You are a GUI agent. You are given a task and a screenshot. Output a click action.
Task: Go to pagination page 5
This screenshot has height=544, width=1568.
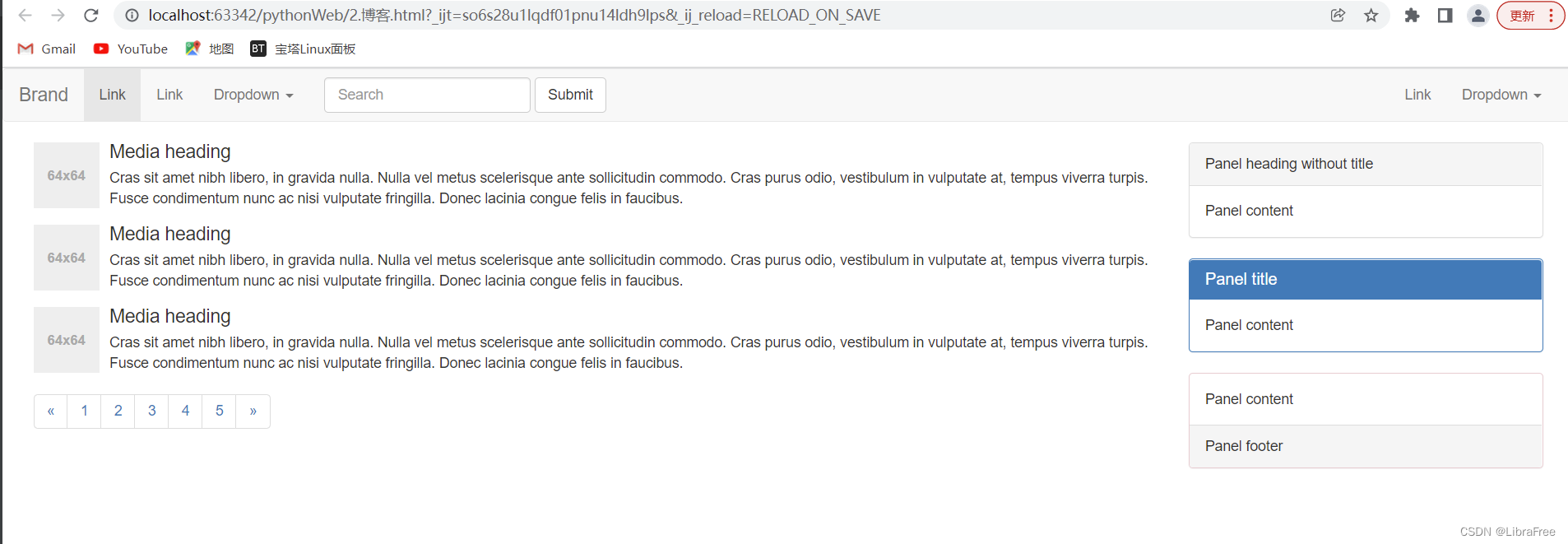pyautogui.click(x=220, y=411)
